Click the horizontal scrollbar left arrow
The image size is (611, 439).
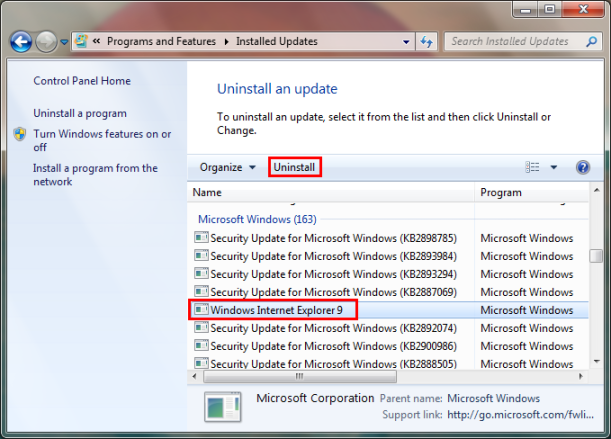pyautogui.click(x=194, y=376)
